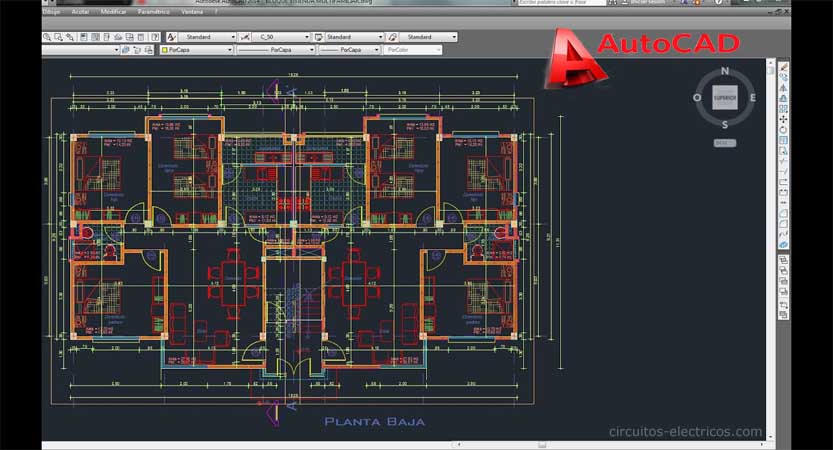833x450 pixels.
Task: Select the Chamfer tool
Action: tap(783, 214)
